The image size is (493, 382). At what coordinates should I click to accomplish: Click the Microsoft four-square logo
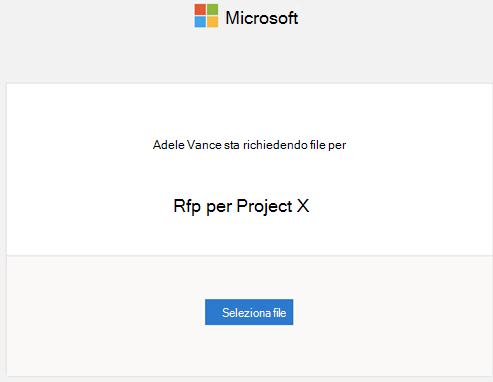(206, 16)
